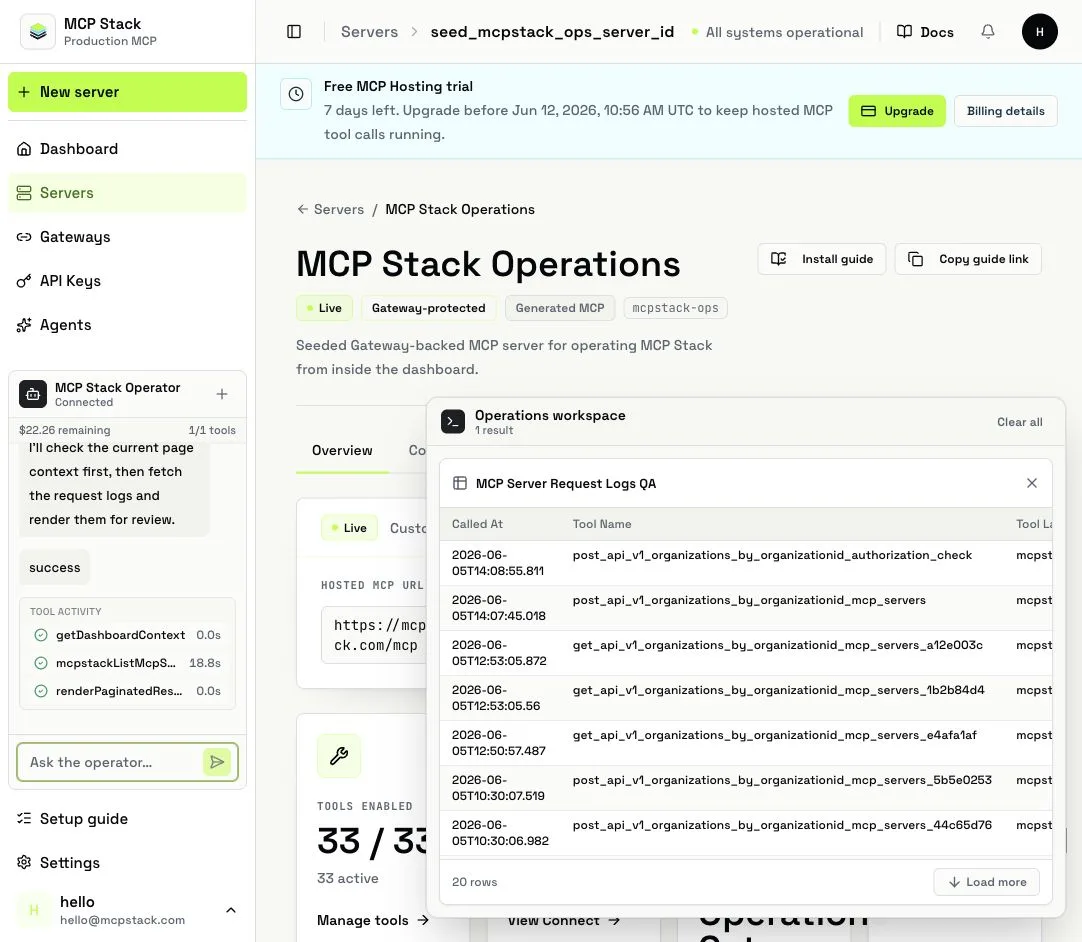Select the authorization_check log row
The height and width of the screenshot is (942, 1082).
(745, 563)
